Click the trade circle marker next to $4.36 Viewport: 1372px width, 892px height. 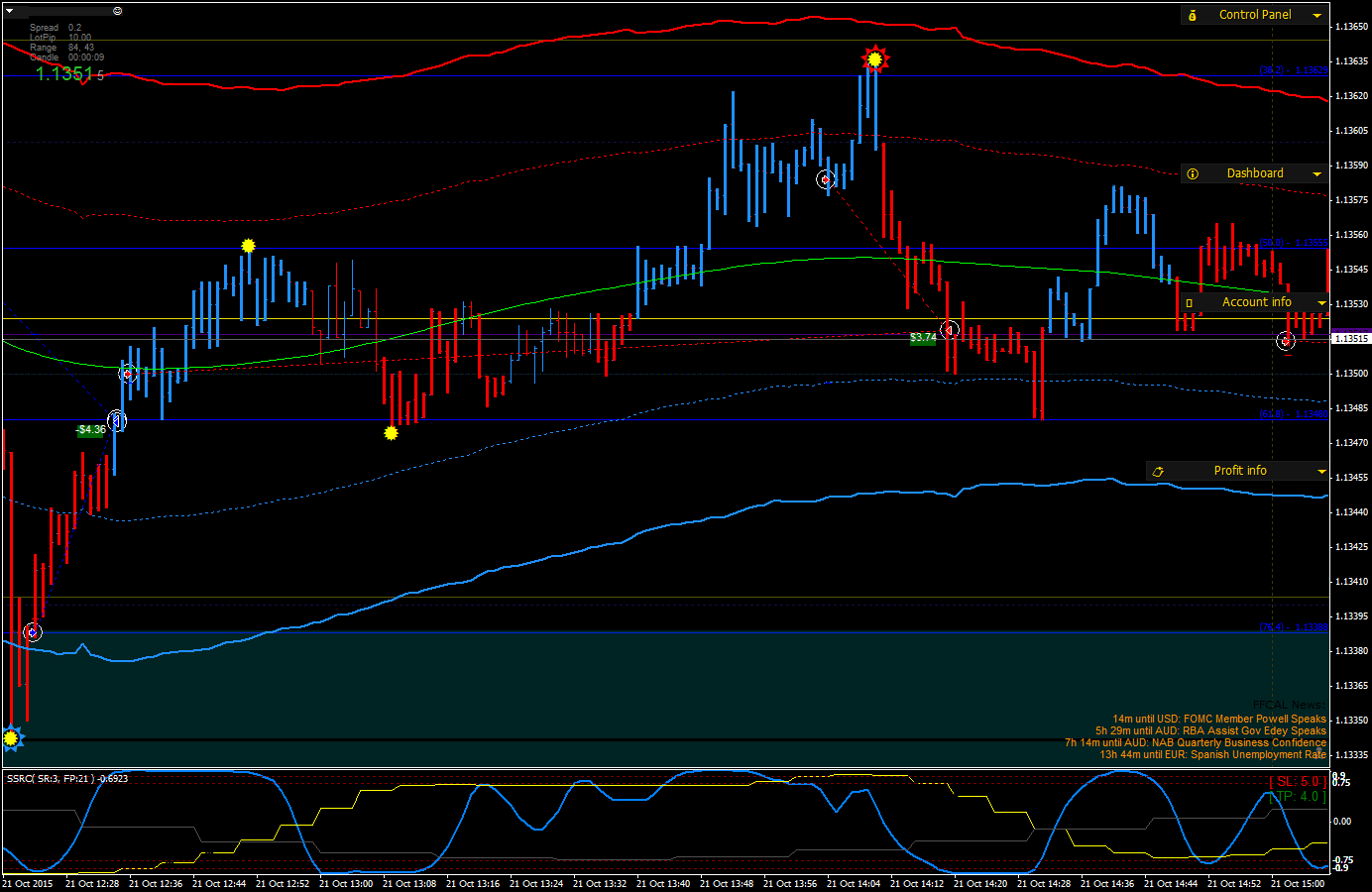[117, 421]
